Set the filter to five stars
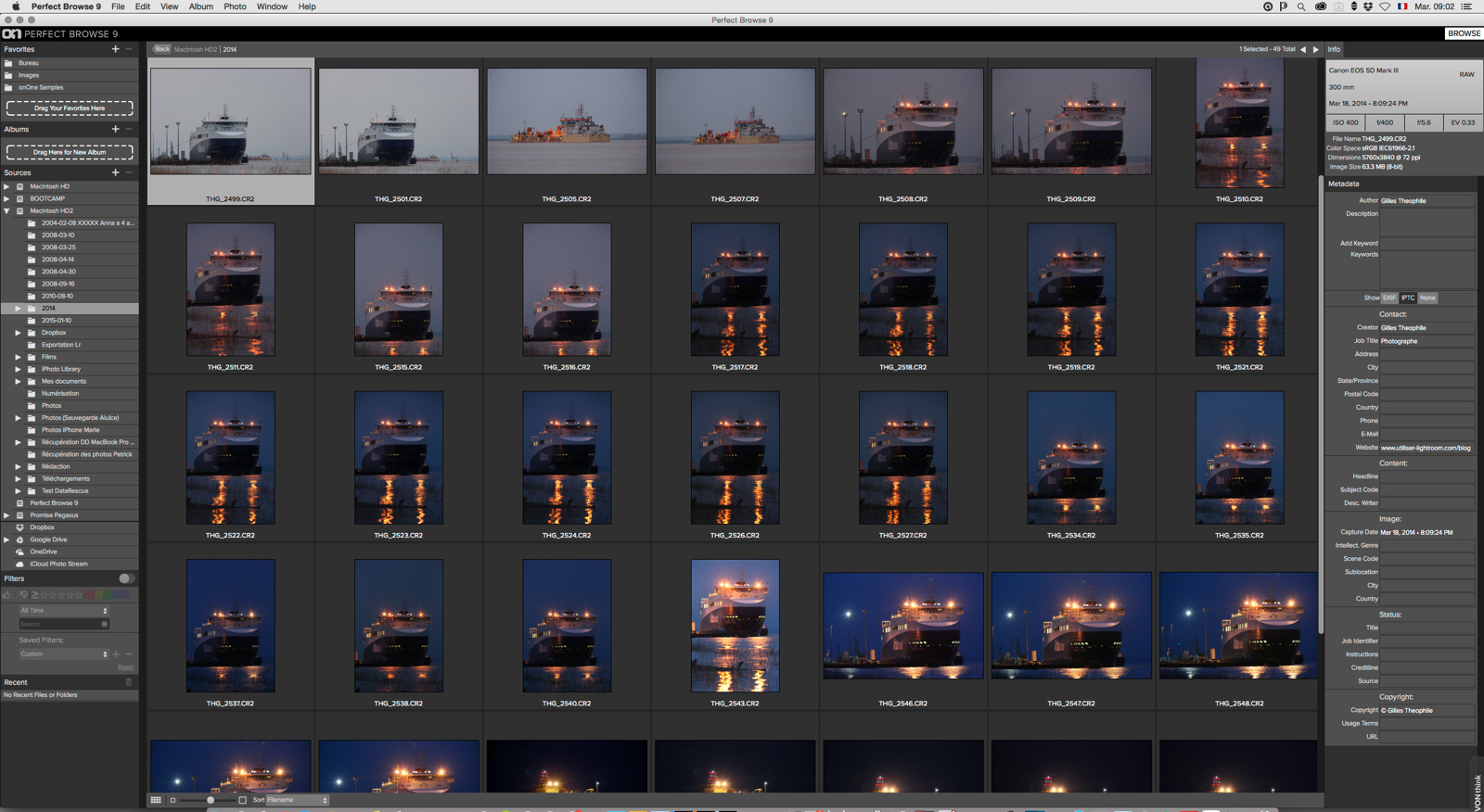 point(79,595)
